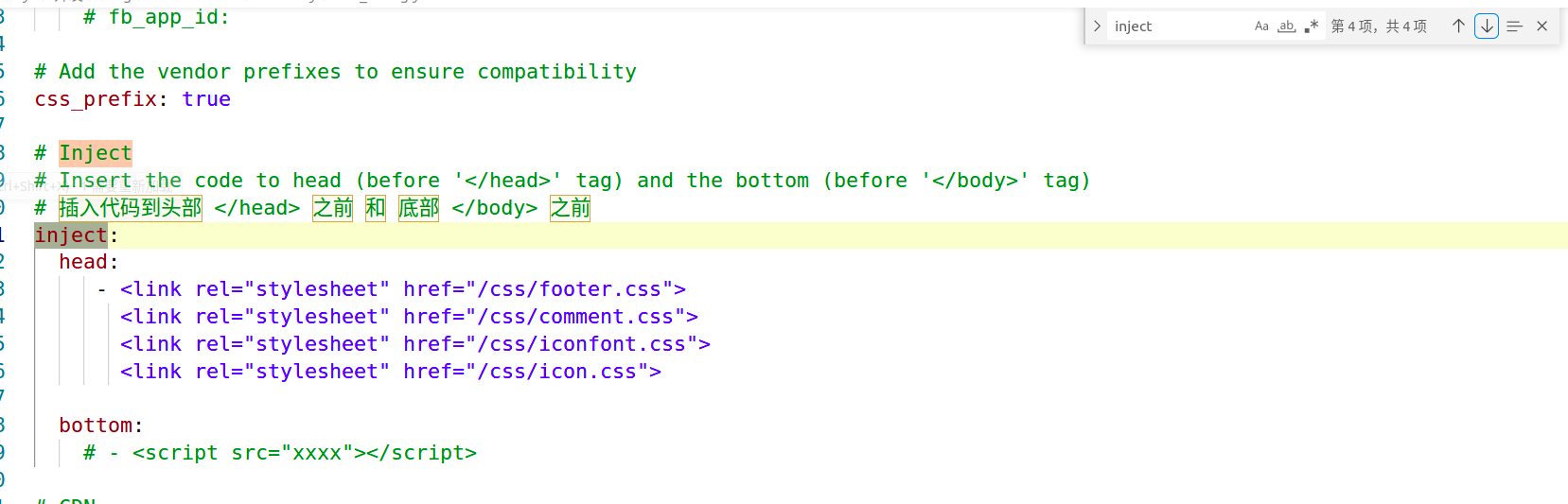This screenshot has width=1568, height=504.
Task: Click the 'bottom' key
Action: tap(96, 426)
